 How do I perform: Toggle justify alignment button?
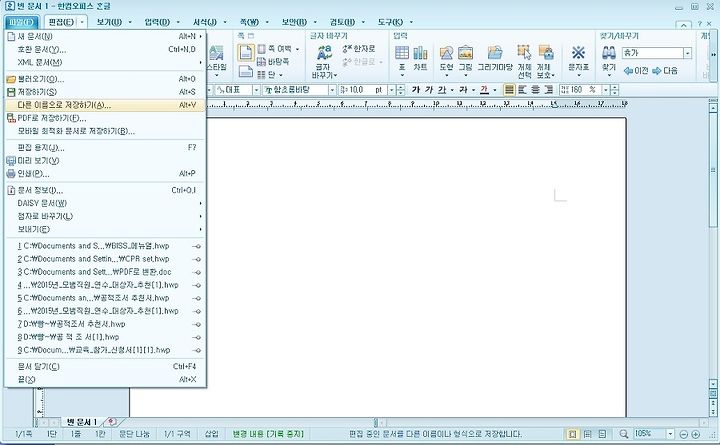(x=509, y=90)
